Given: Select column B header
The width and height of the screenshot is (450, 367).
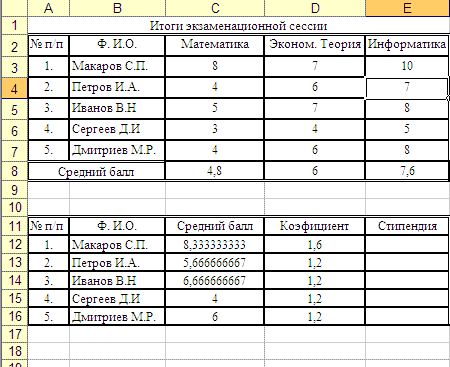Looking at the screenshot, I should [x=117, y=8].
